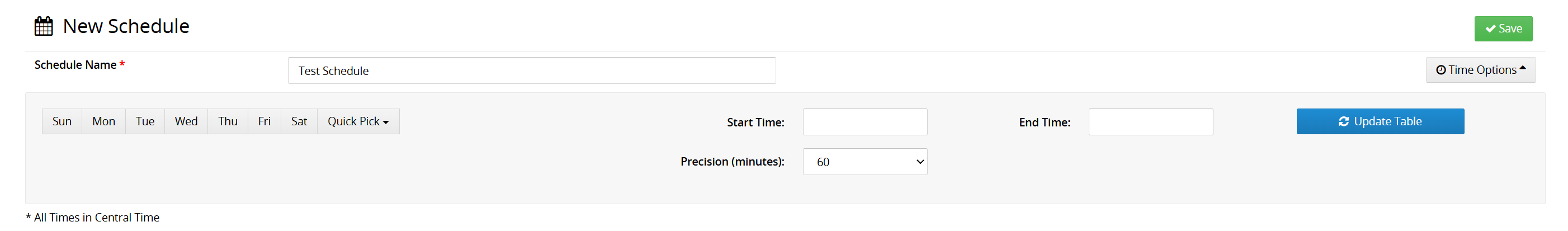Open the Precision minutes dropdown

865,162
